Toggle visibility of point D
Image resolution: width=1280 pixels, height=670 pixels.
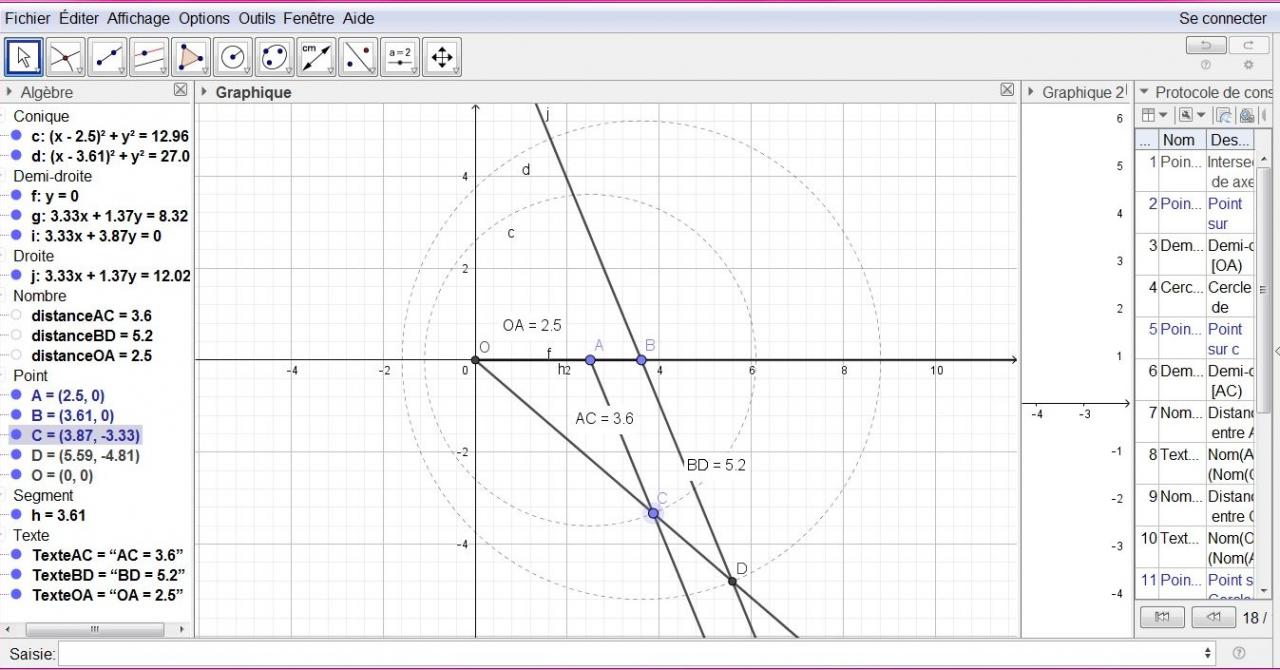(x=16, y=455)
